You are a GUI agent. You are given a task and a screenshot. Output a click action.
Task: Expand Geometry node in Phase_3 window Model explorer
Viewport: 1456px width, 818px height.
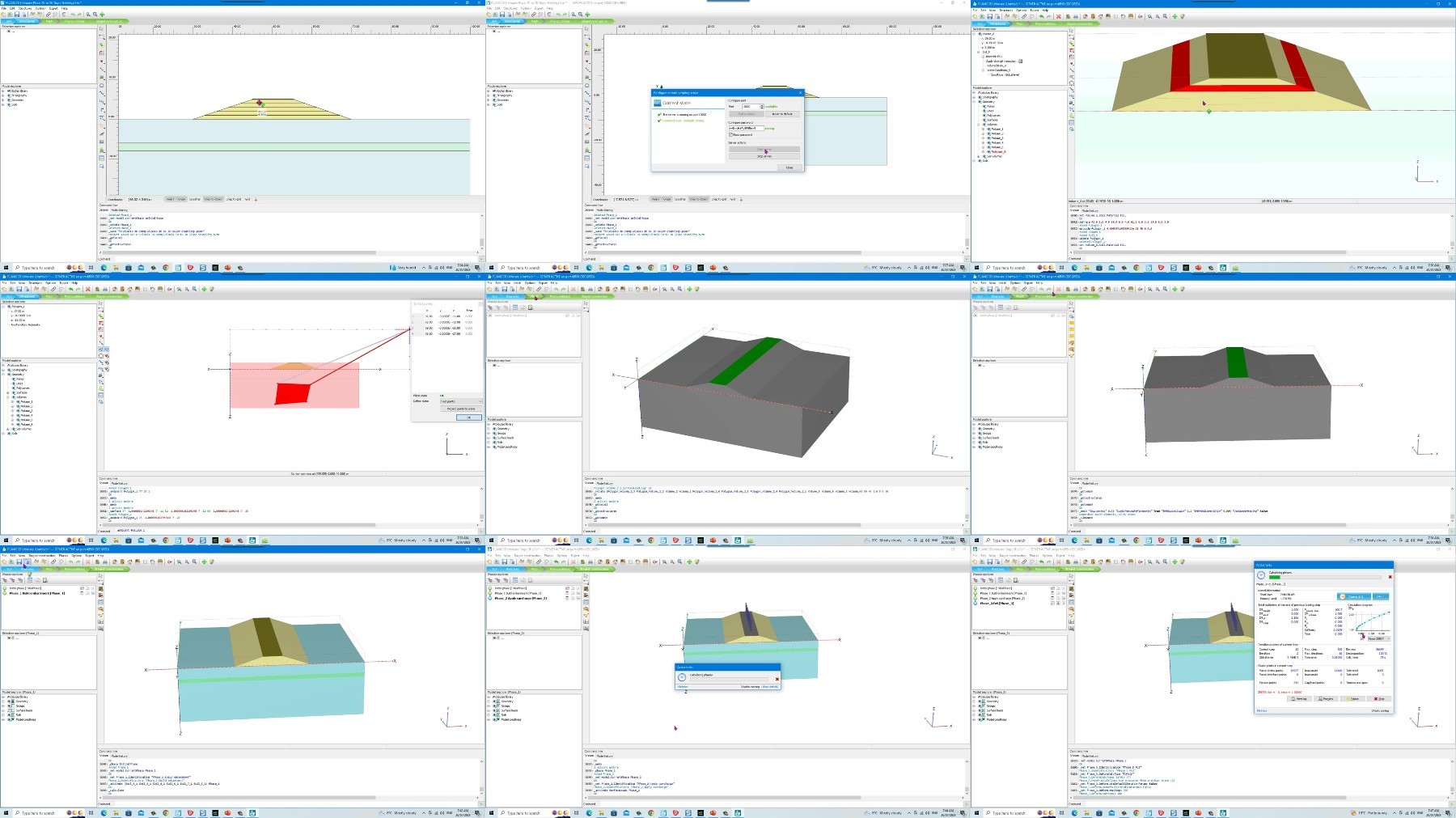coord(974,701)
